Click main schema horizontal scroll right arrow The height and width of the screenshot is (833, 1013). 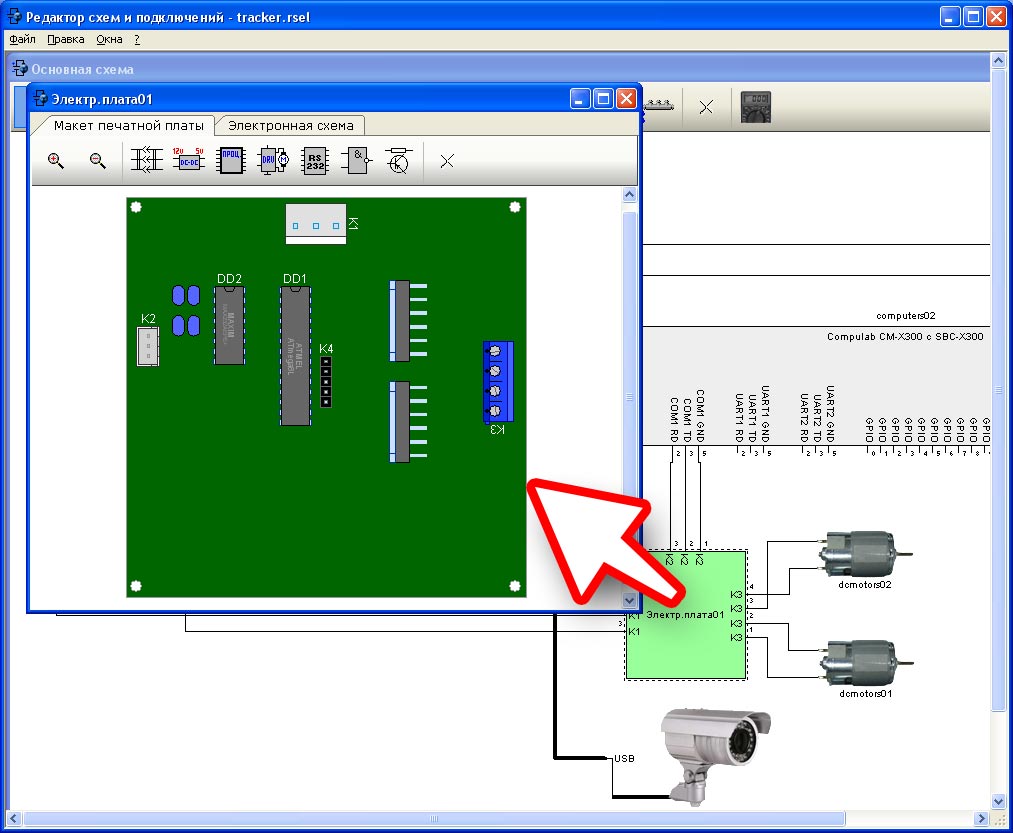(x=981, y=818)
